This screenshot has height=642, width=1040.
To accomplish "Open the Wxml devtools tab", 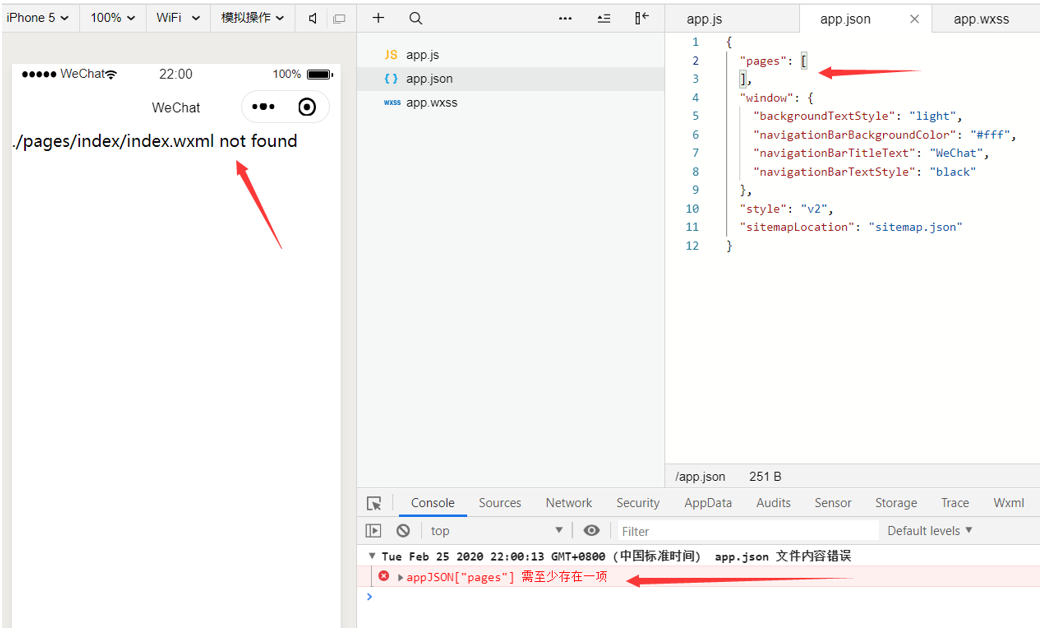I will pos(1009,503).
